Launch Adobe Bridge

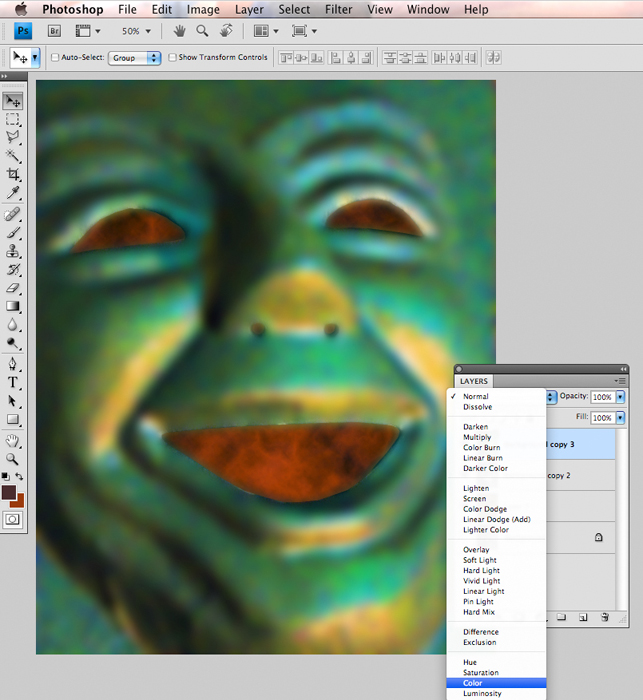(x=54, y=31)
